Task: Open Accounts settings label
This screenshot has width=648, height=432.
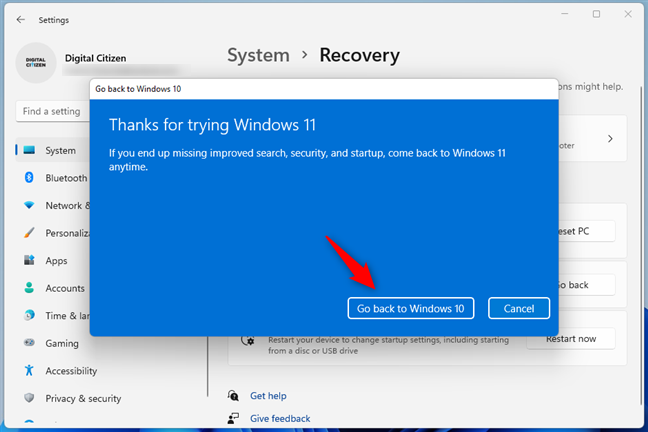Action: pos(65,288)
